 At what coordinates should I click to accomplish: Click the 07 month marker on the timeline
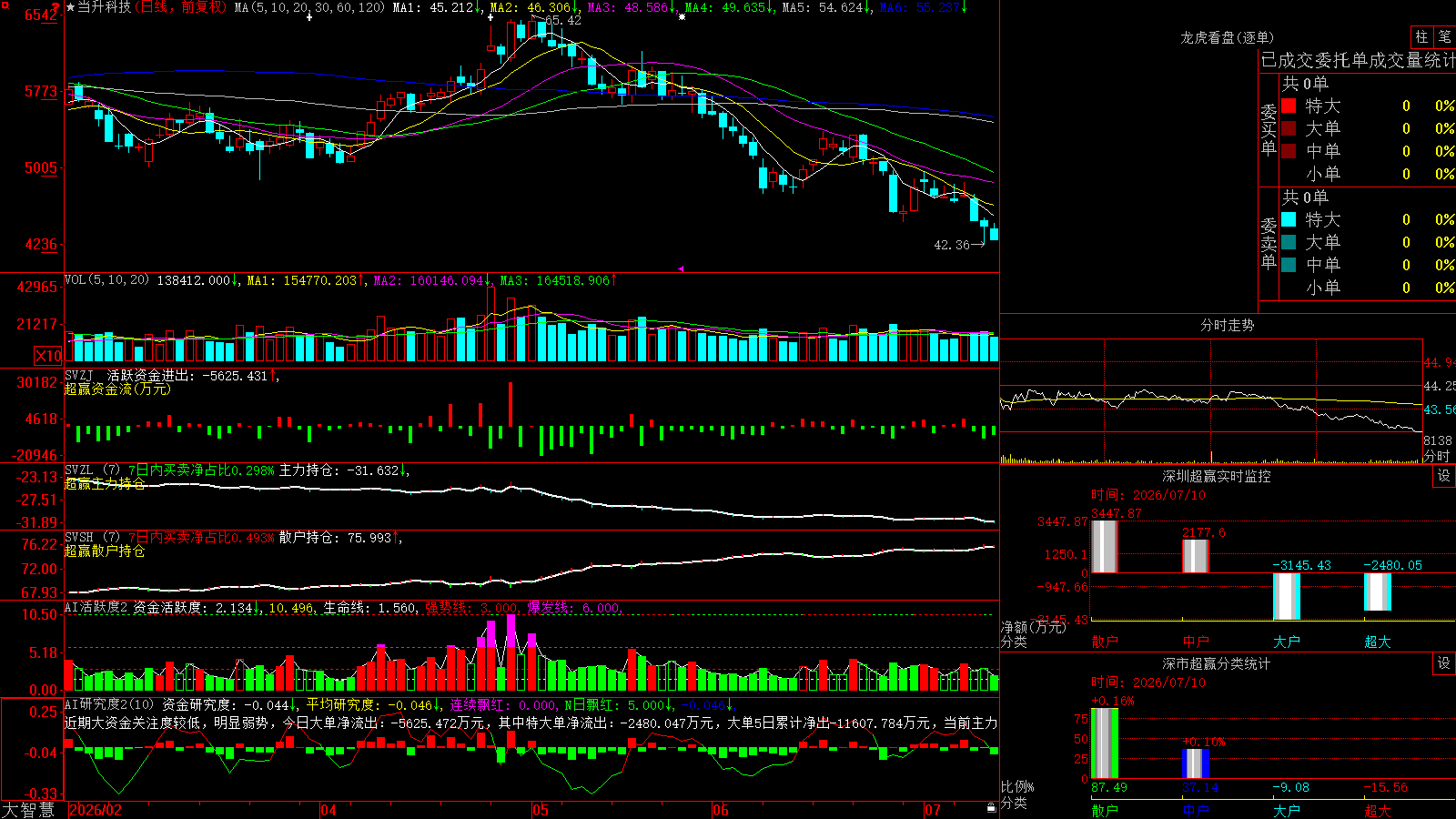933,810
